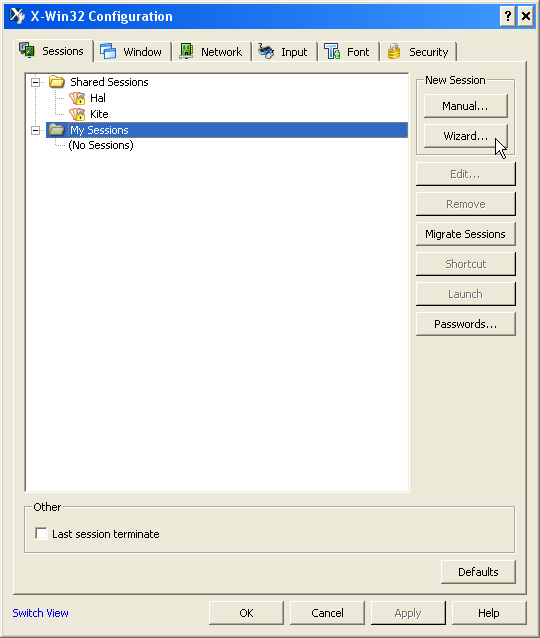Click the Edit... button
Screen dimensions: 540x638
pos(466,174)
